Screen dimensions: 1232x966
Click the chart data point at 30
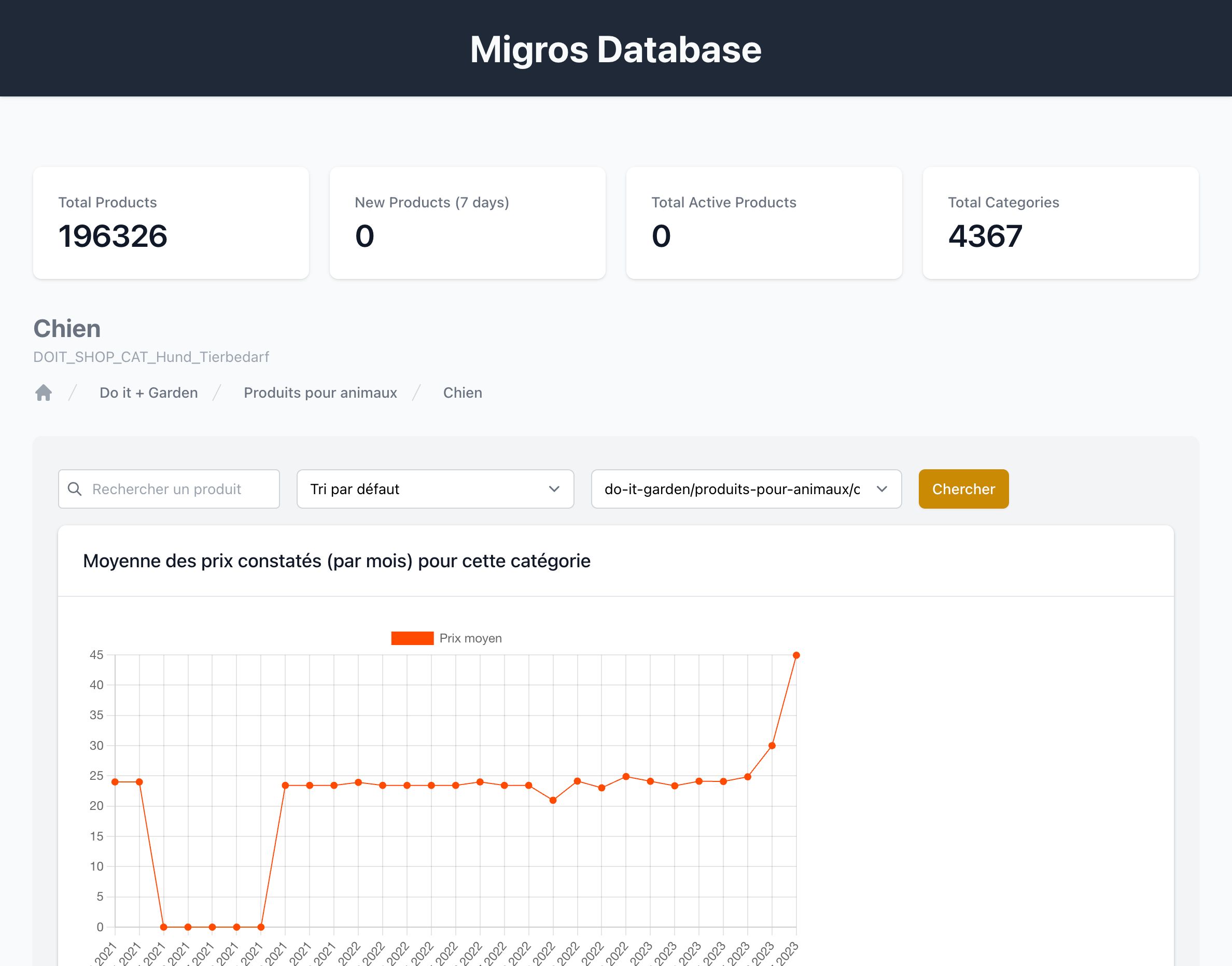pos(772,746)
